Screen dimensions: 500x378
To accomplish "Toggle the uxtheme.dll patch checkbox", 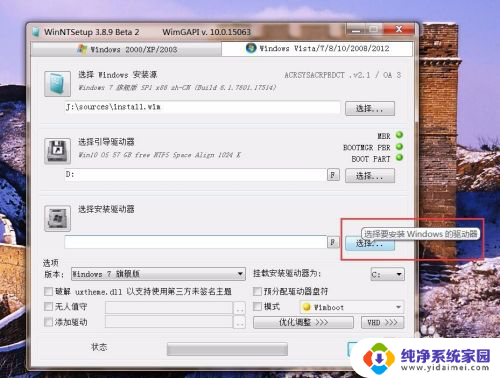I will click(49, 291).
